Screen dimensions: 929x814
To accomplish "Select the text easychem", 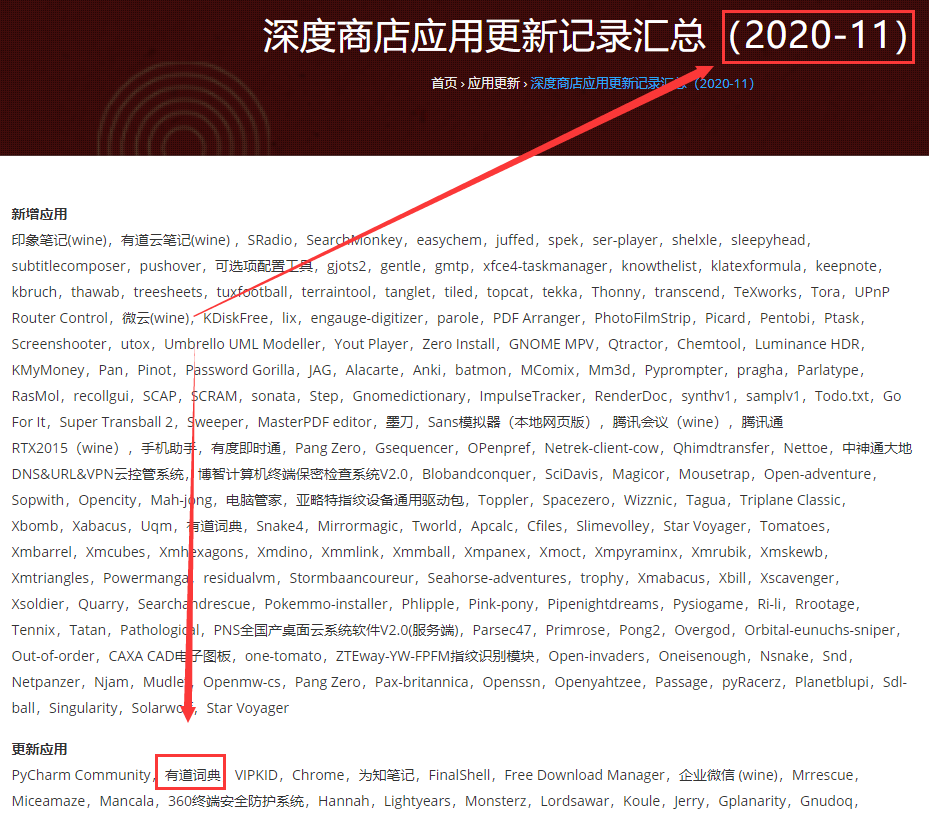I will (449, 240).
